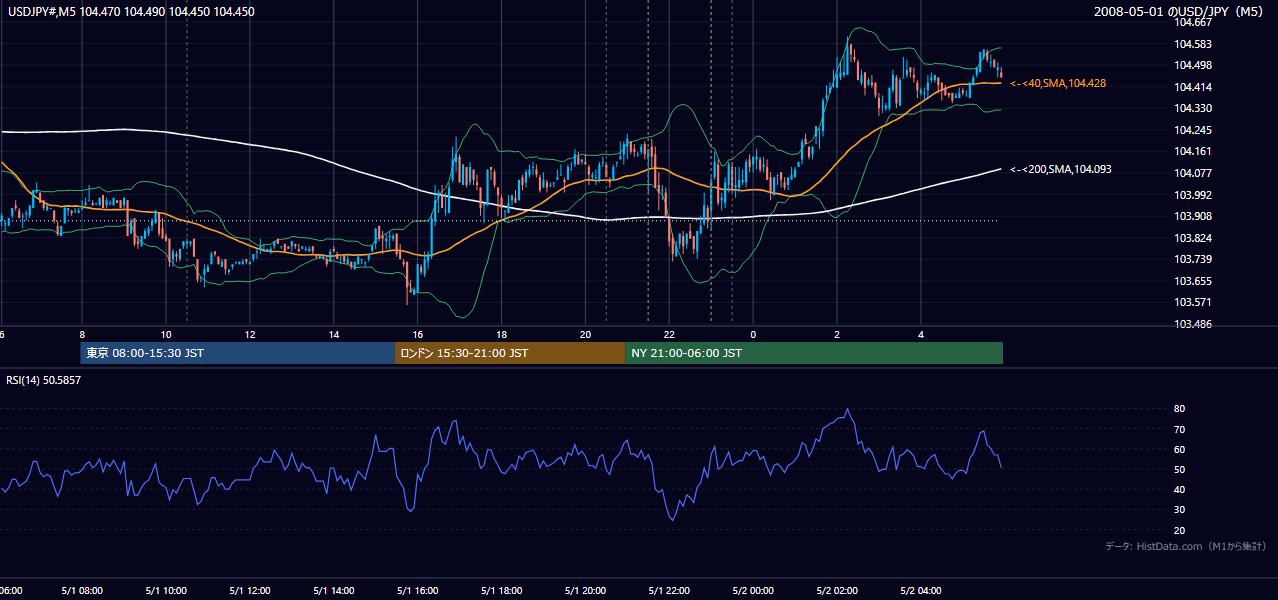Click price level 104.330 on the axis
1278x600 pixels.
(x=1193, y=108)
